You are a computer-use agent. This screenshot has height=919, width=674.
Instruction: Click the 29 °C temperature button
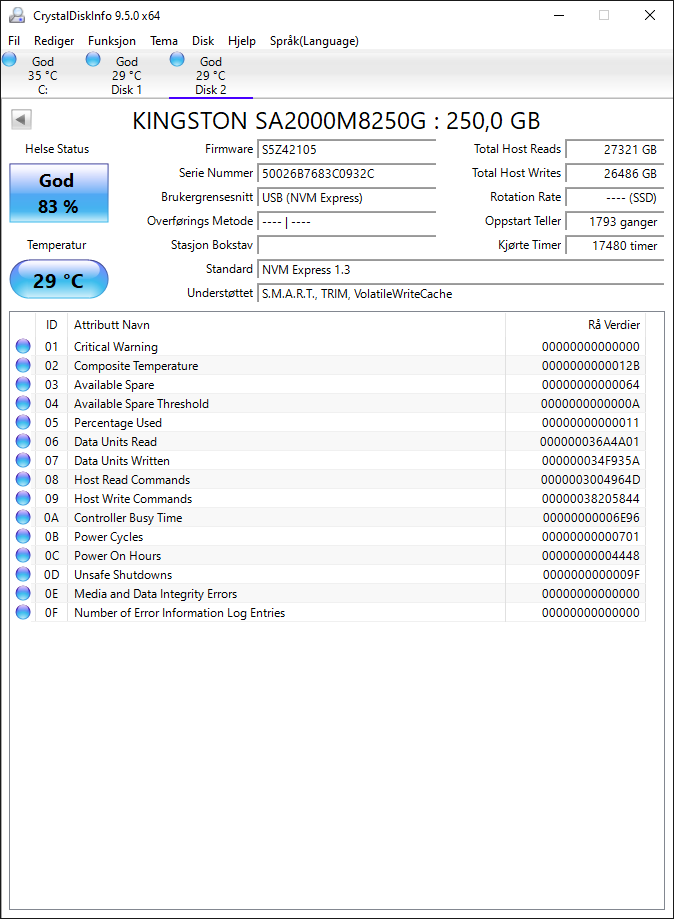point(59,280)
